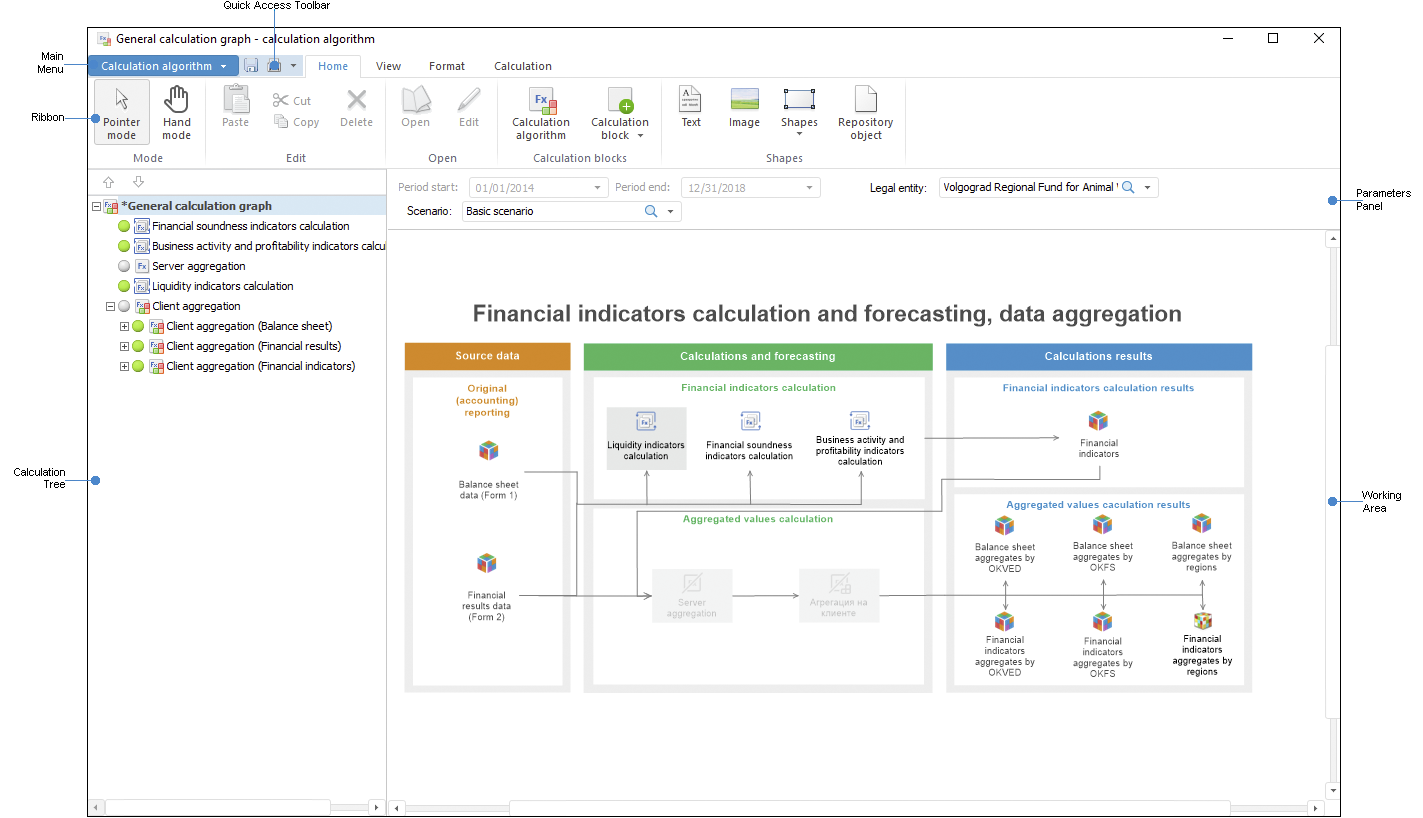Move item up with the up arrow
The height and width of the screenshot is (818, 1423).
point(109,182)
